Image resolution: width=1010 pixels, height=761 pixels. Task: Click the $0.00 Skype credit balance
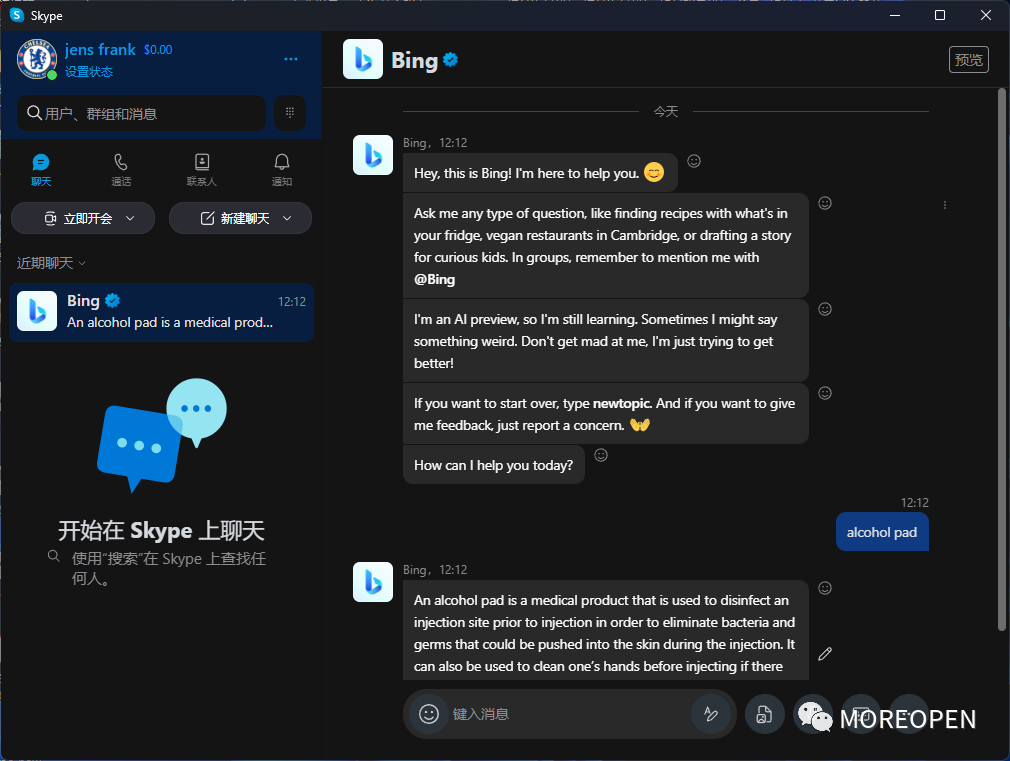pos(158,50)
